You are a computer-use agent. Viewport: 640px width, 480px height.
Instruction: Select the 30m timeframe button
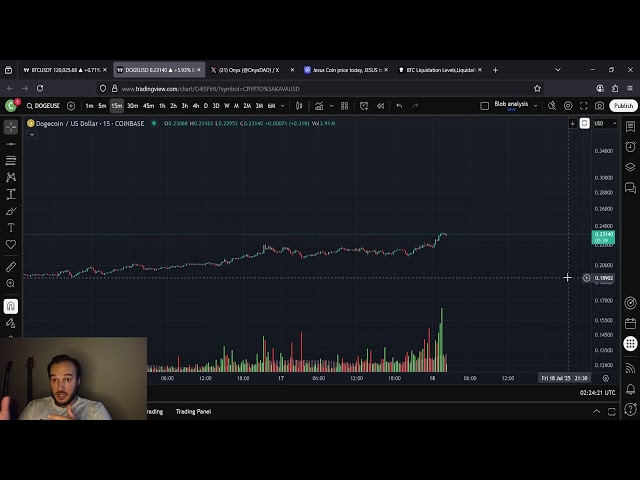pos(132,106)
